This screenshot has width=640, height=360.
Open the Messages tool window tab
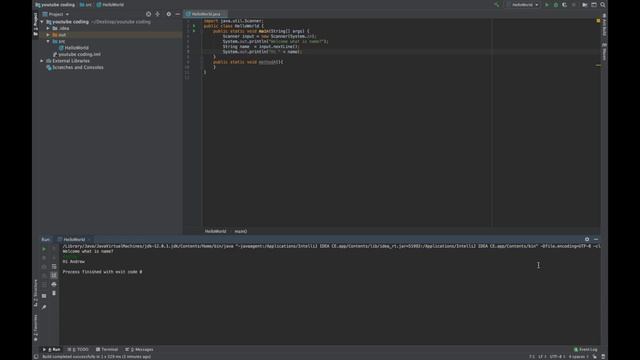140,349
